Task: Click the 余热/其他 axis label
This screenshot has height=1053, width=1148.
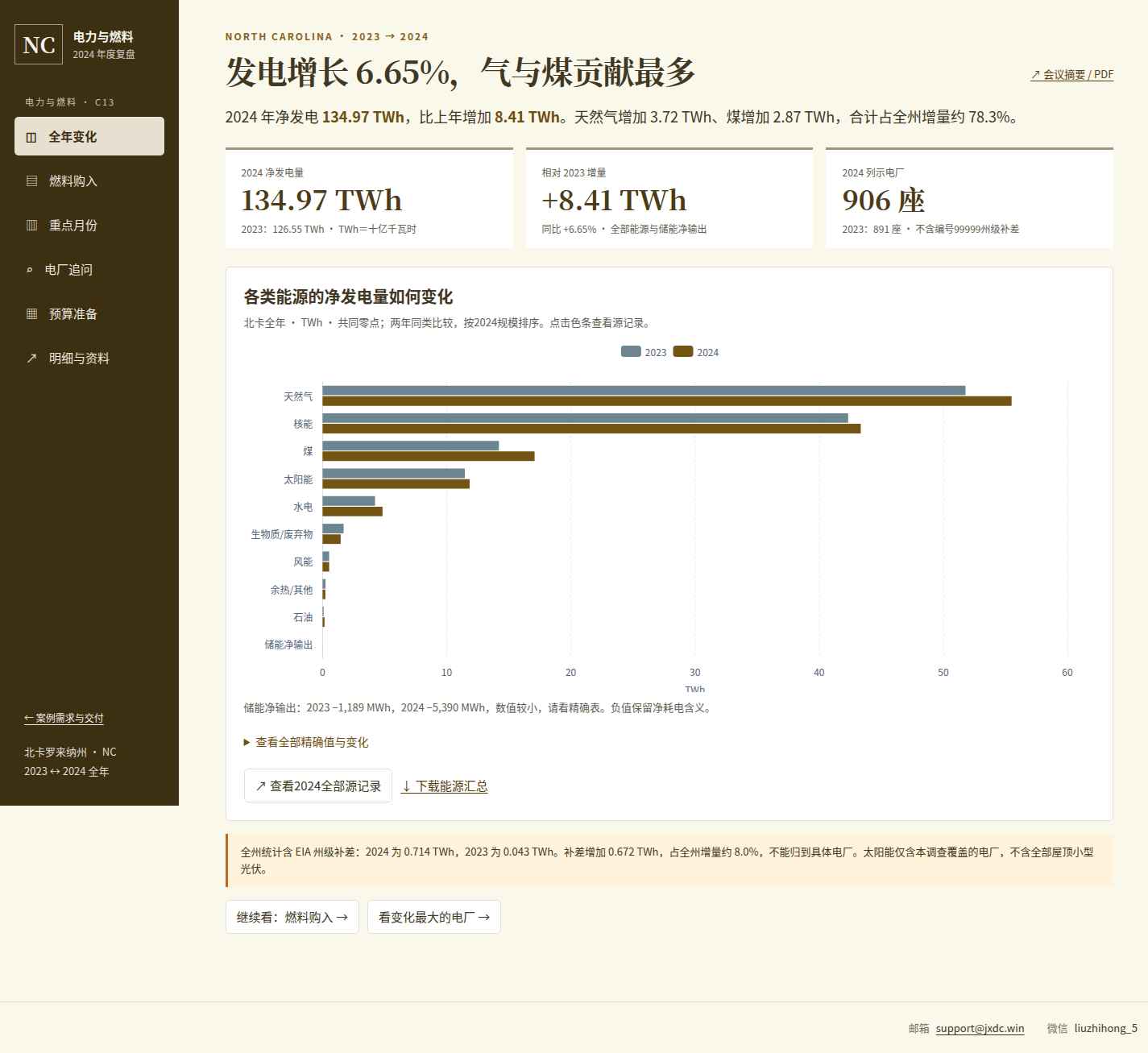Action: point(292,590)
